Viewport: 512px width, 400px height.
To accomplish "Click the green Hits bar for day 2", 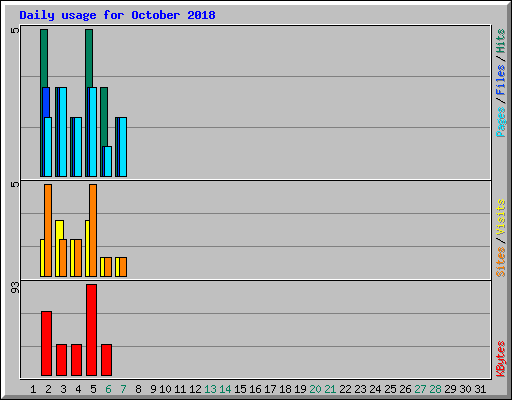I will [x=44, y=58].
